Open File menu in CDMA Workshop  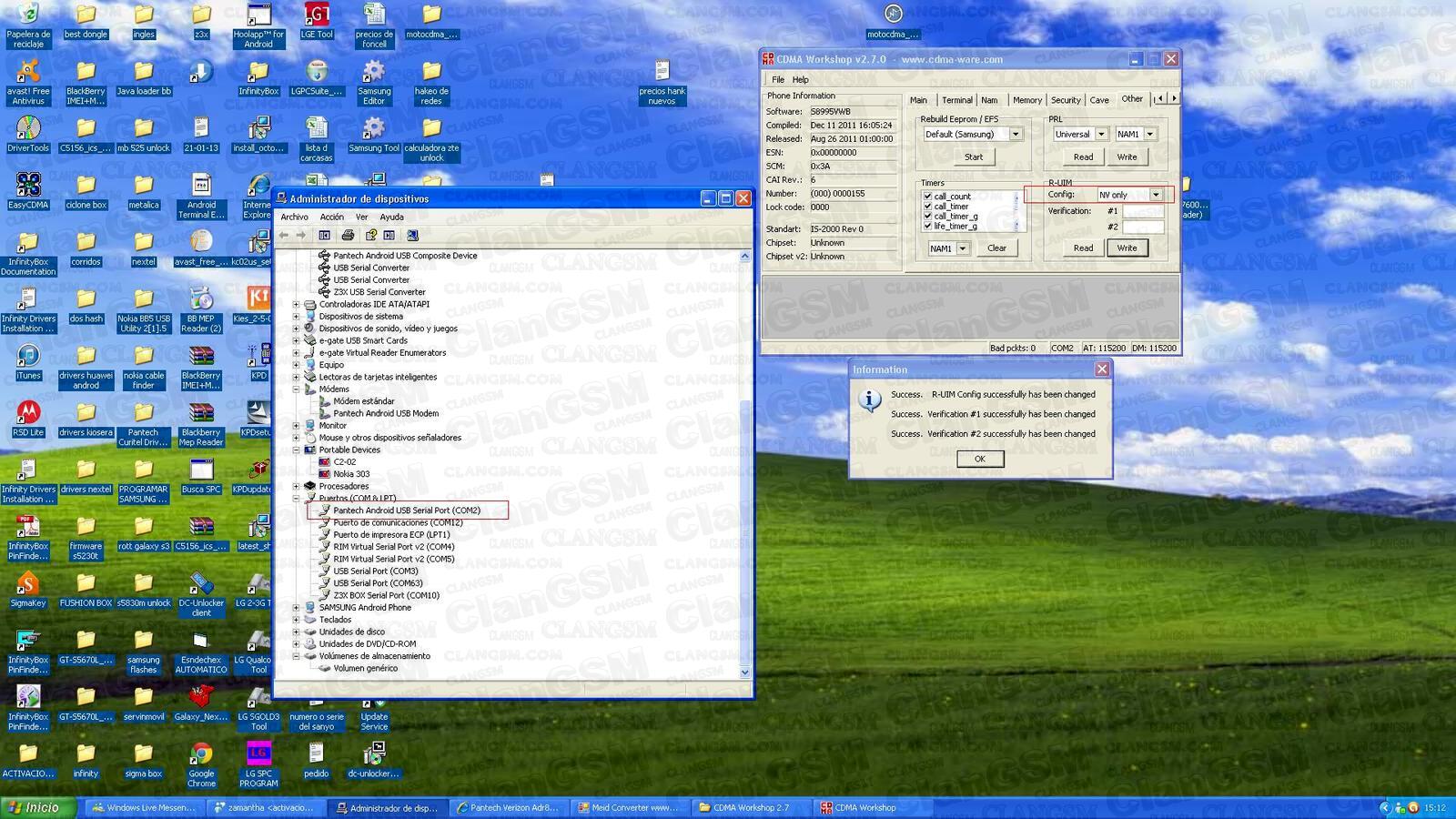(x=778, y=80)
